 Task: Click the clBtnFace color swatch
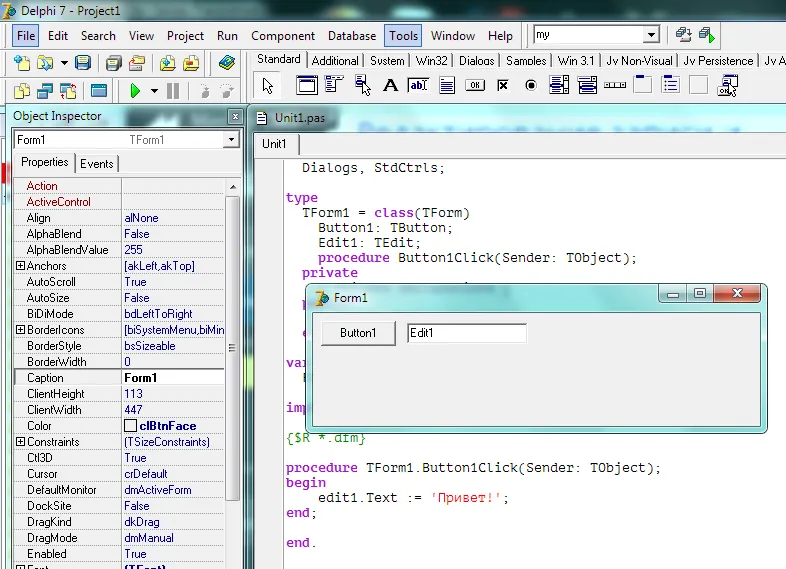130,426
